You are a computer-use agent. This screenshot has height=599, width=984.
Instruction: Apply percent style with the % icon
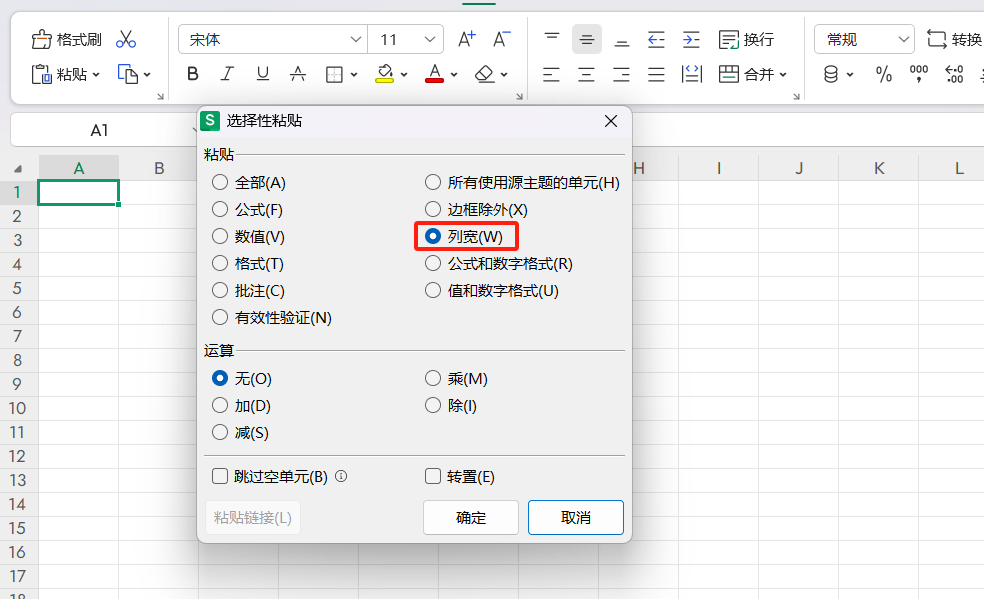coord(883,73)
